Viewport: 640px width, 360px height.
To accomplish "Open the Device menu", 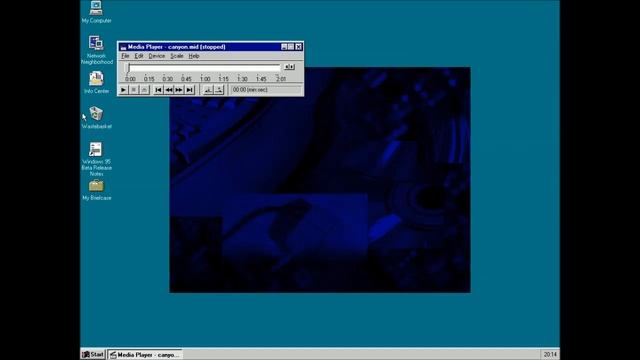I will (x=157, y=56).
